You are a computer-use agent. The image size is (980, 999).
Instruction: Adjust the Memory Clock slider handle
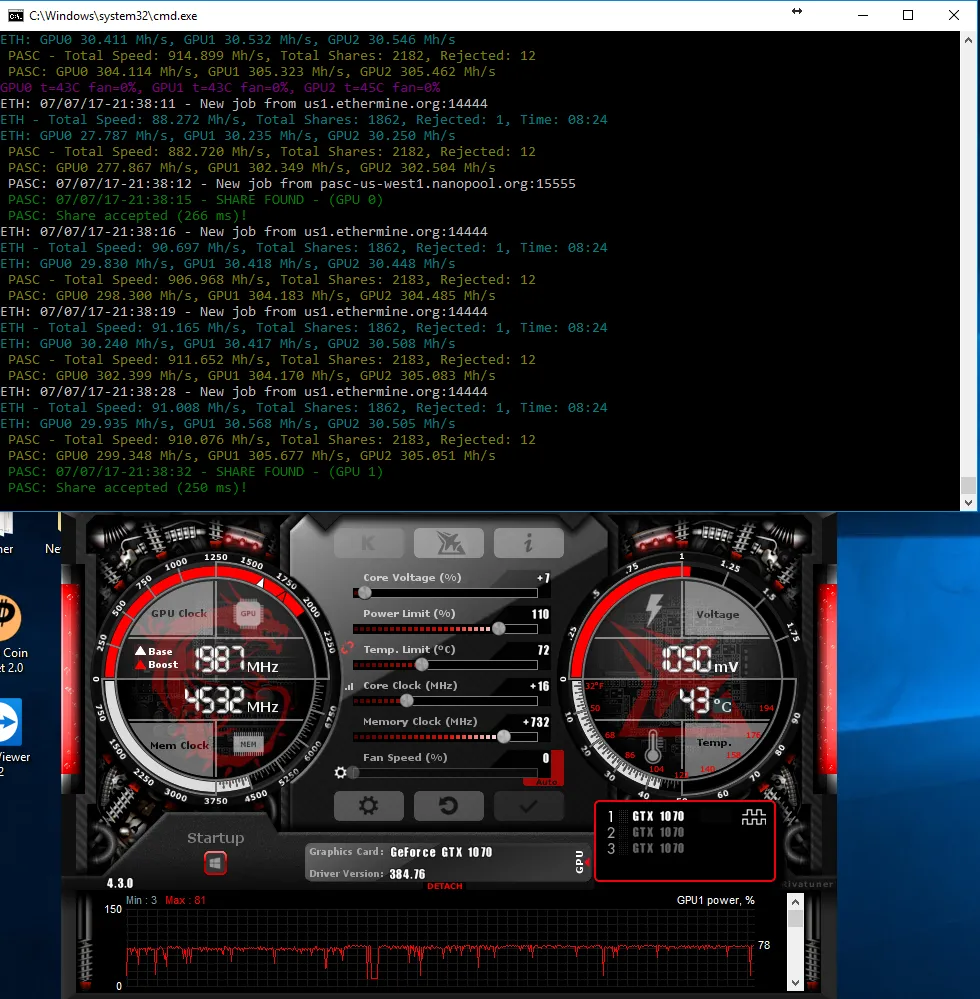pyautogui.click(x=503, y=737)
